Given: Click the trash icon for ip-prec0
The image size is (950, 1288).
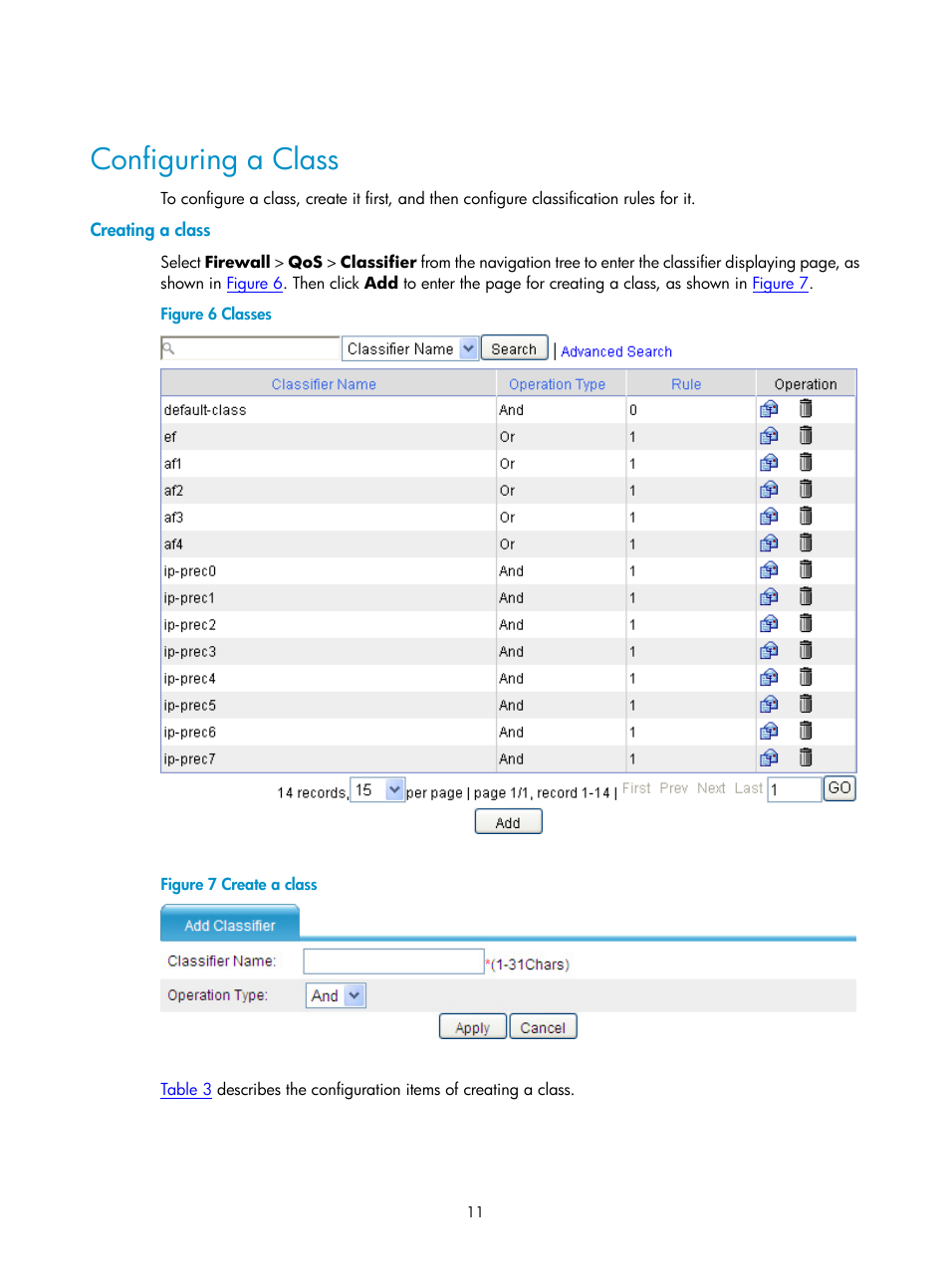Looking at the screenshot, I should (806, 569).
